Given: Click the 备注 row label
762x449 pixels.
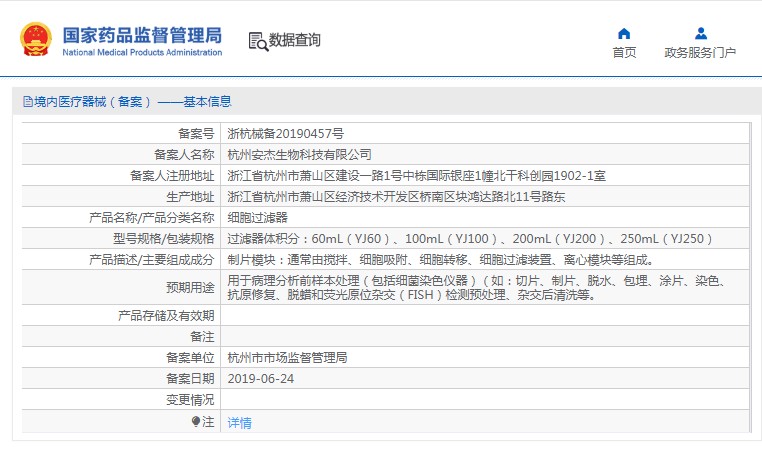Looking at the screenshot, I should (x=202, y=337).
